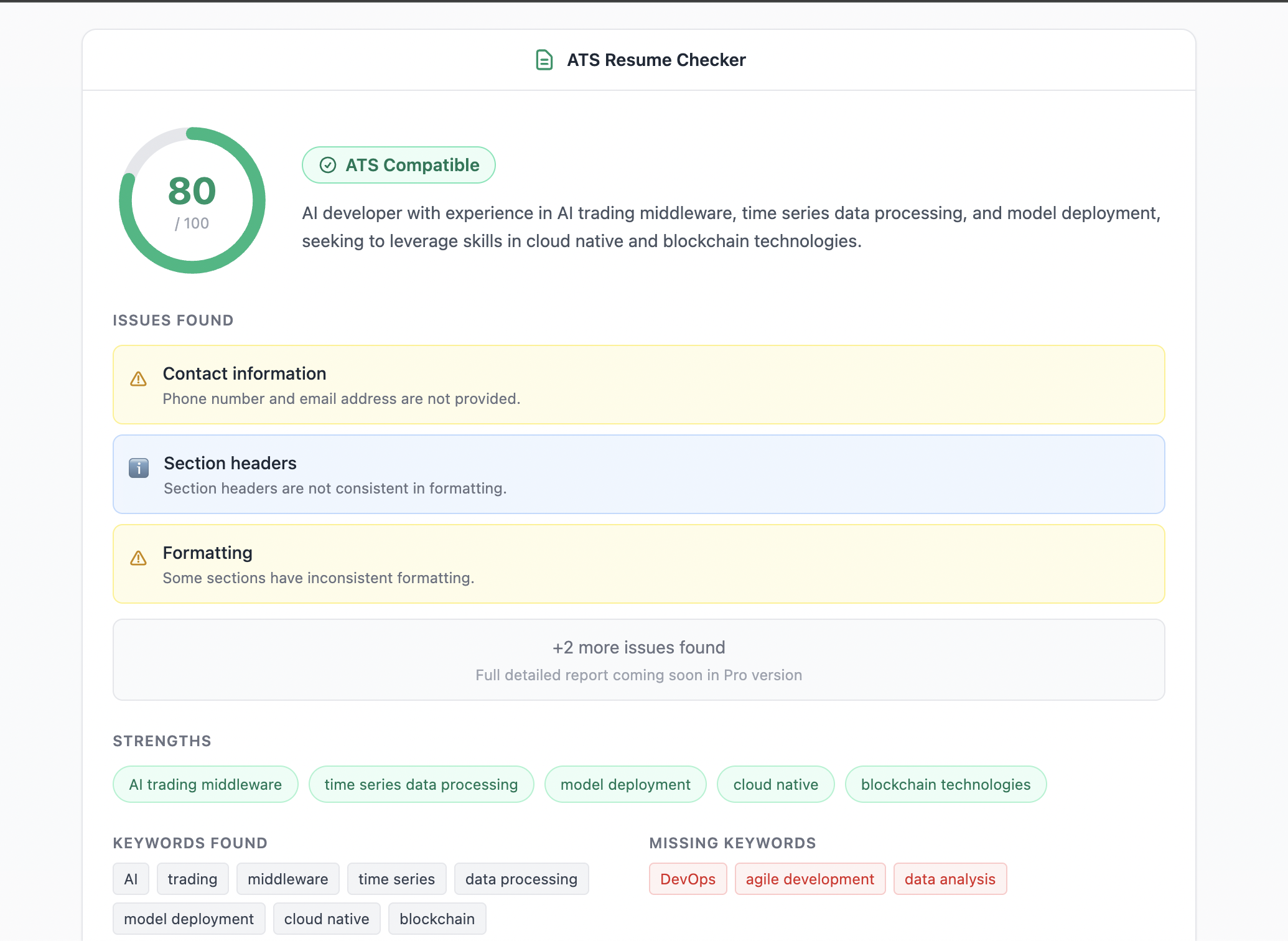The height and width of the screenshot is (941, 1288).
Task: Click the checkmark icon in the ATS Compatible badge
Action: tap(329, 165)
